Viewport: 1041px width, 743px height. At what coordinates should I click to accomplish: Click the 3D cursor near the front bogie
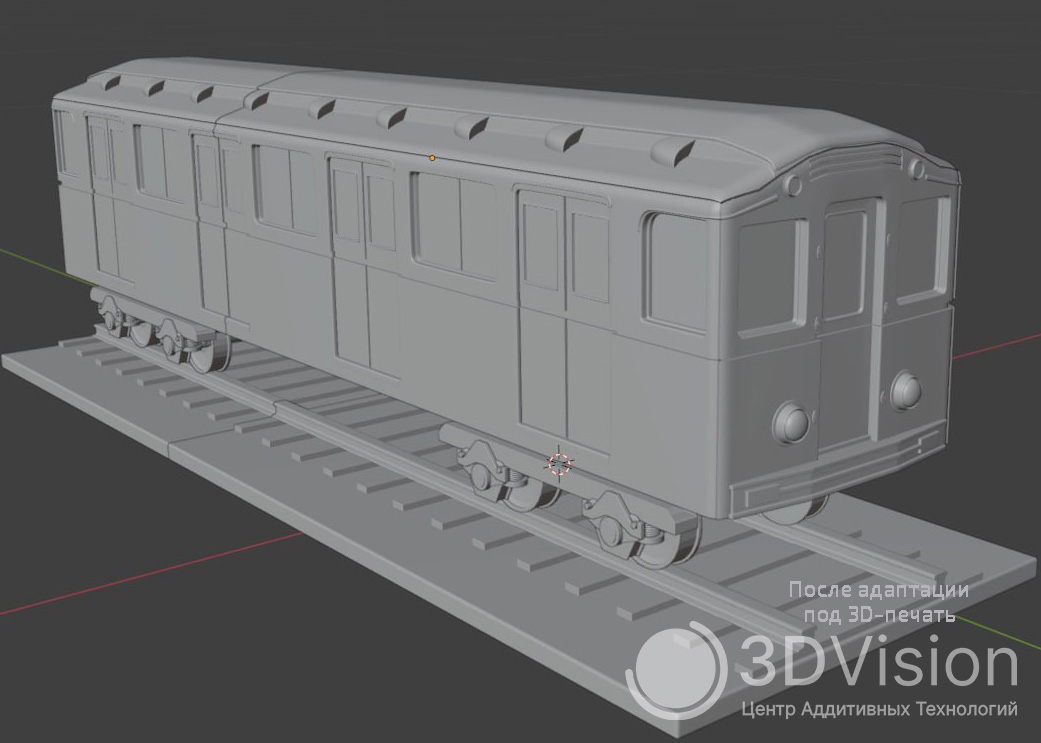click(559, 463)
